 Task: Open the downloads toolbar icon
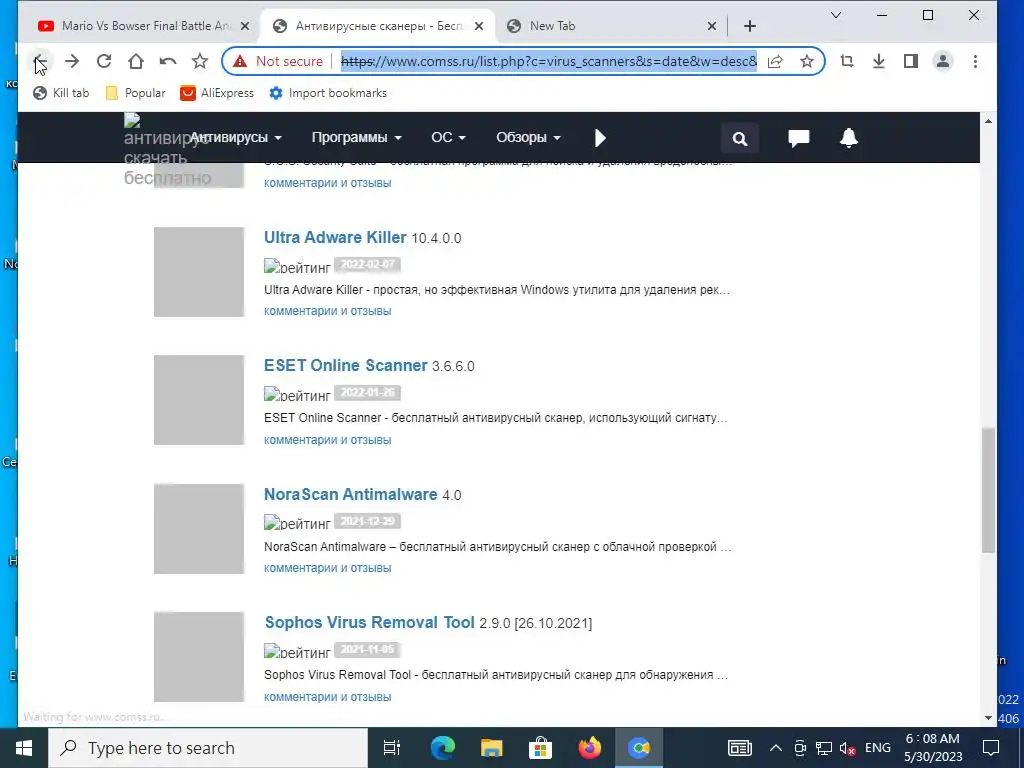click(x=879, y=61)
